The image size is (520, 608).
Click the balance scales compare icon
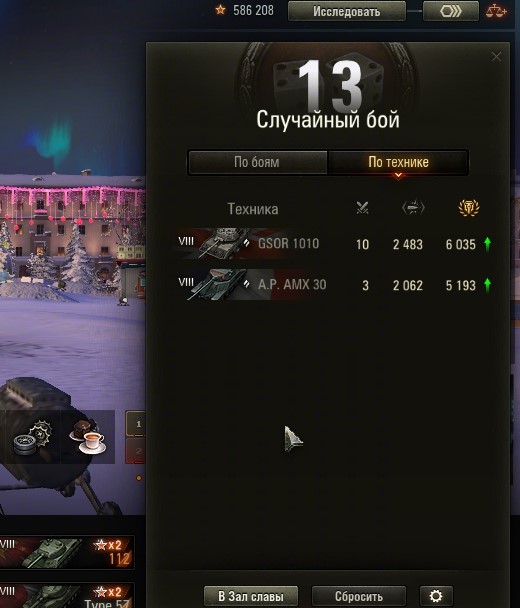pyautogui.click(x=496, y=11)
